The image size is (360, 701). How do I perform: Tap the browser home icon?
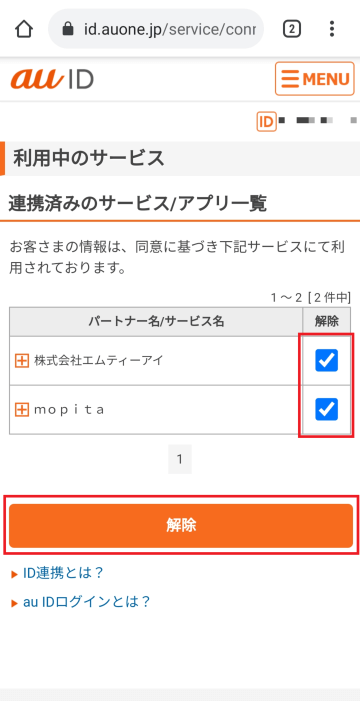tap(24, 30)
